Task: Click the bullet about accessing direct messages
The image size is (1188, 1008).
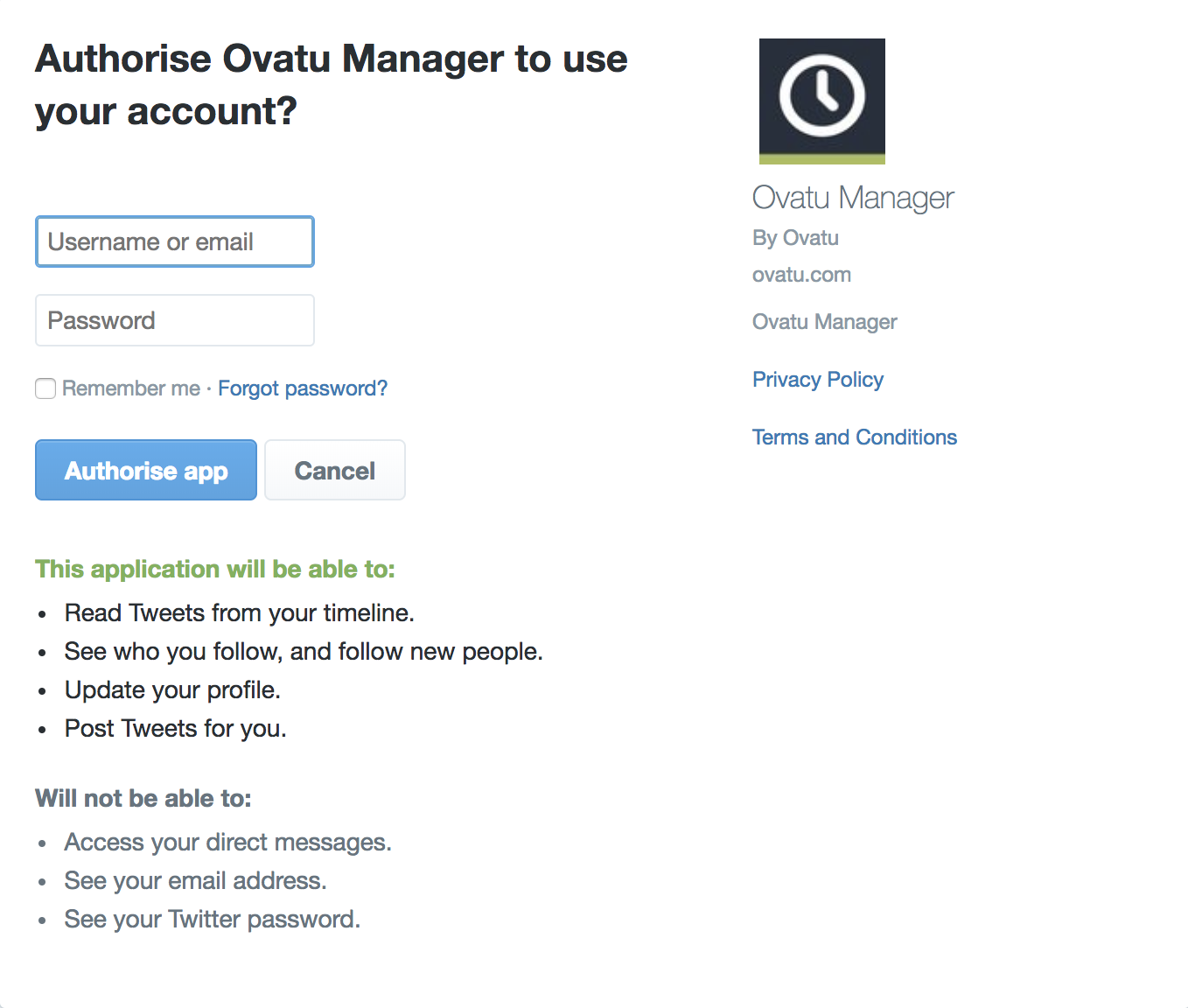Action: click(227, 842)
